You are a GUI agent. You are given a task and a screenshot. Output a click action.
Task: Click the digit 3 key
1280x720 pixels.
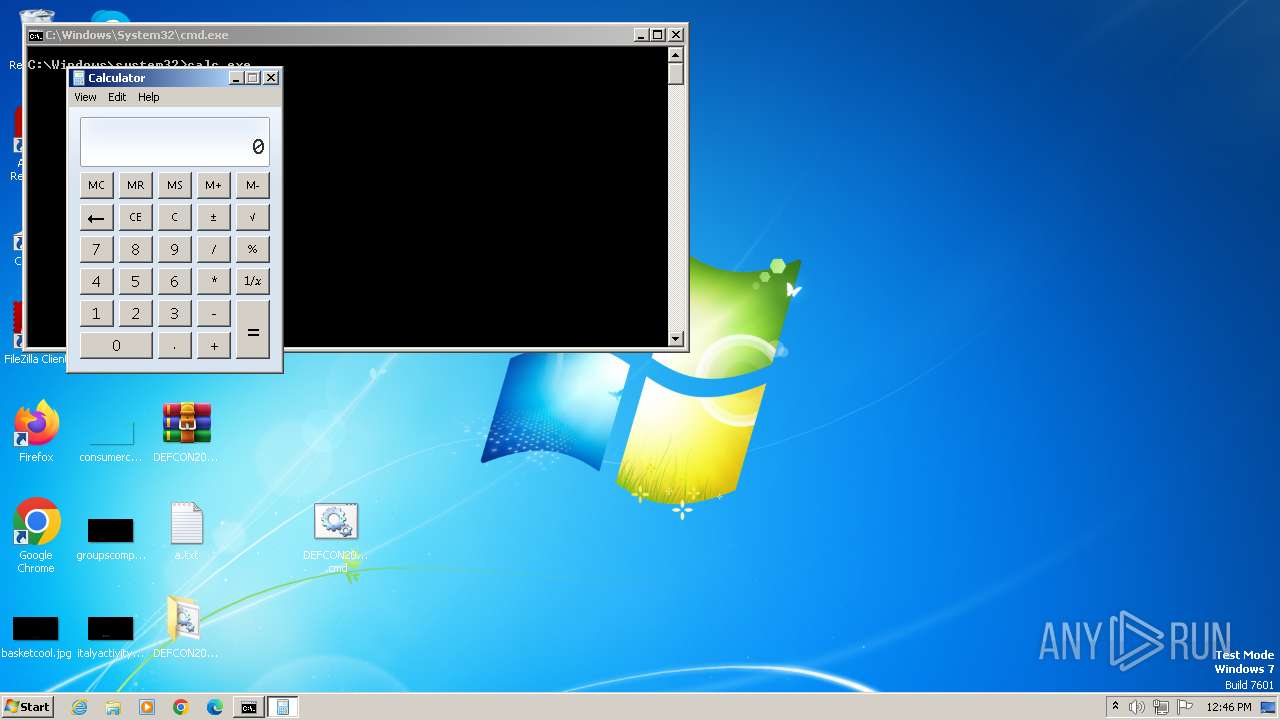174,313
